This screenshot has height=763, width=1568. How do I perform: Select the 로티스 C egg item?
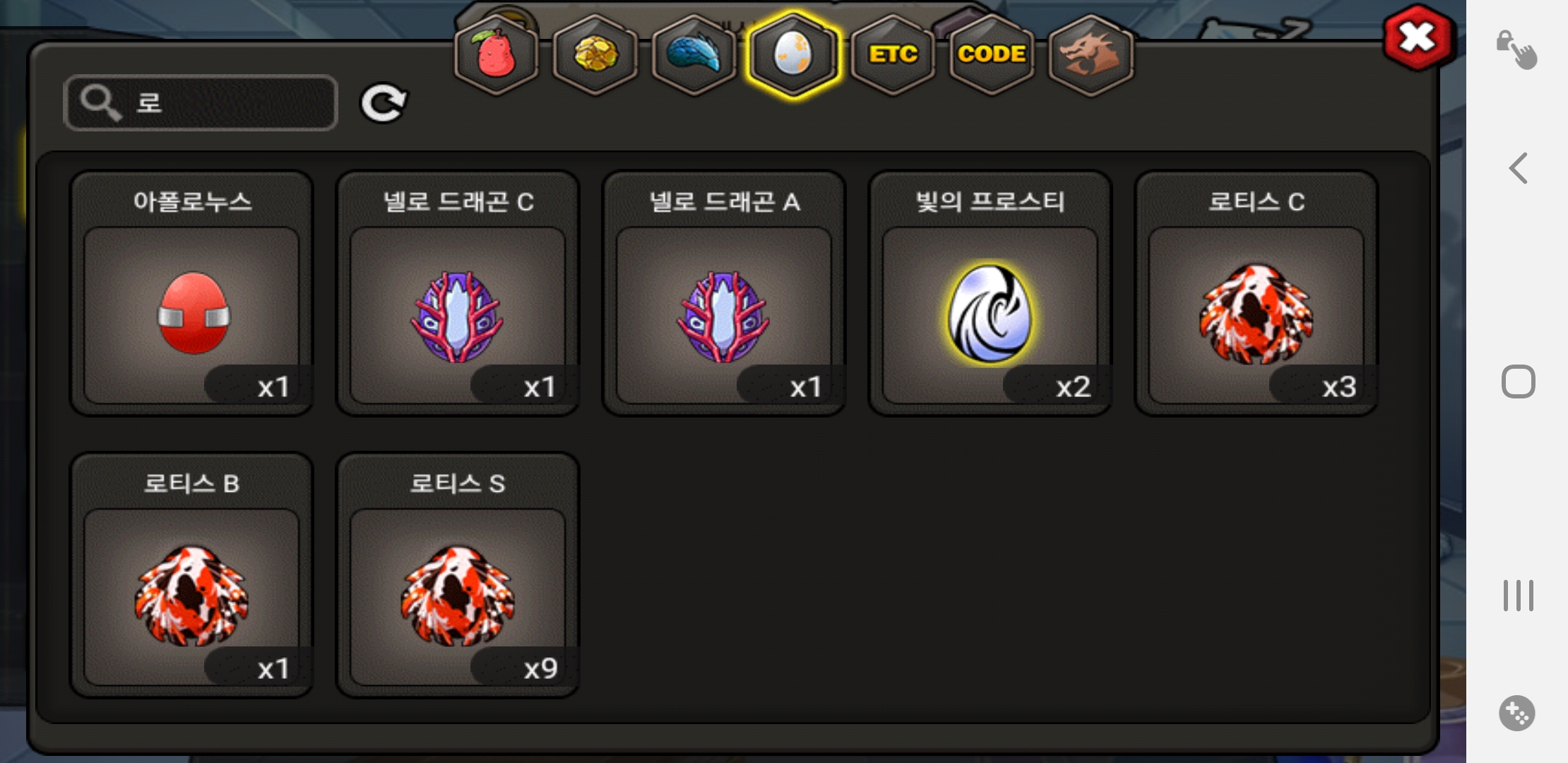coord(1257,293)
